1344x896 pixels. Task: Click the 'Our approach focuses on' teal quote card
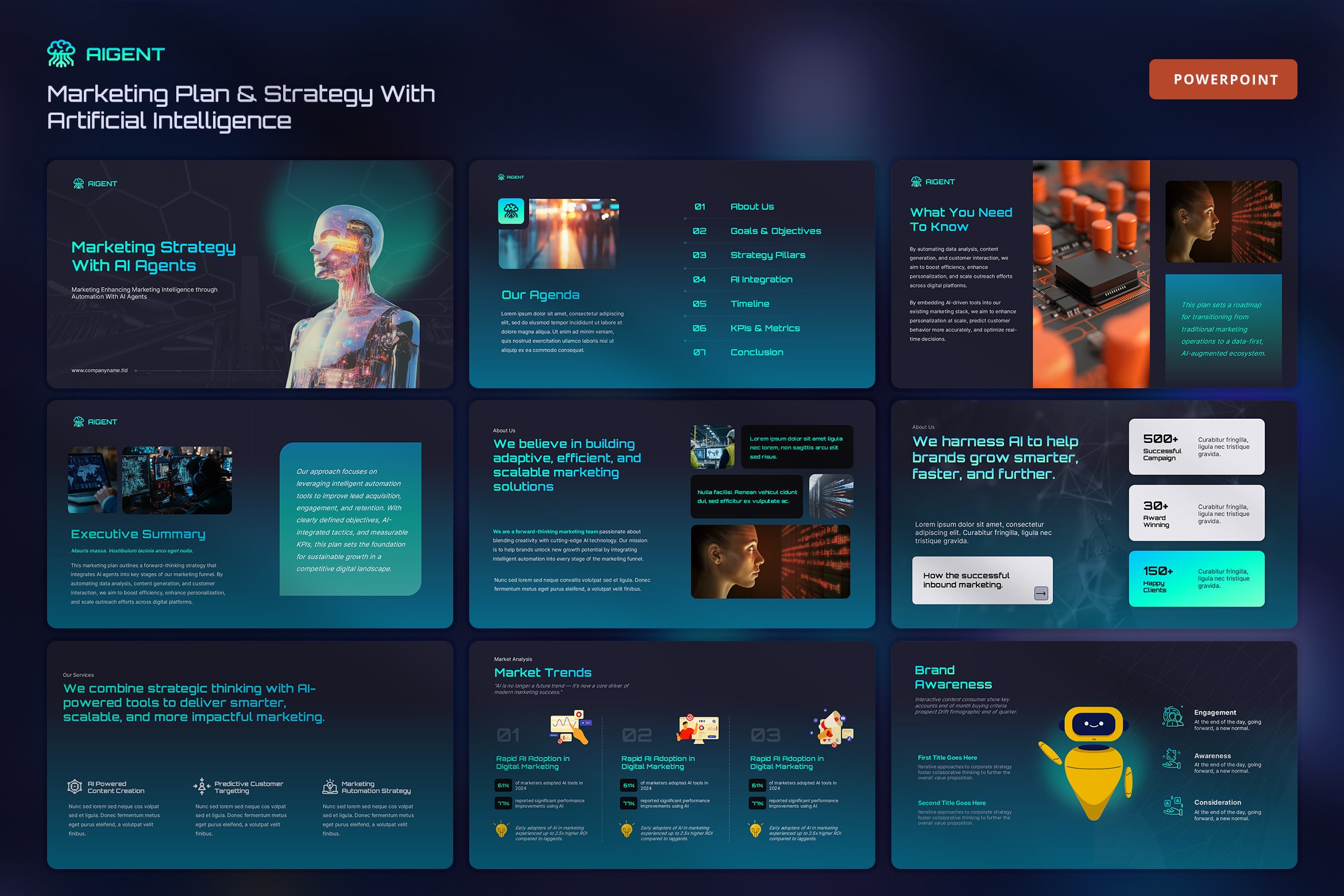point(350,519)
